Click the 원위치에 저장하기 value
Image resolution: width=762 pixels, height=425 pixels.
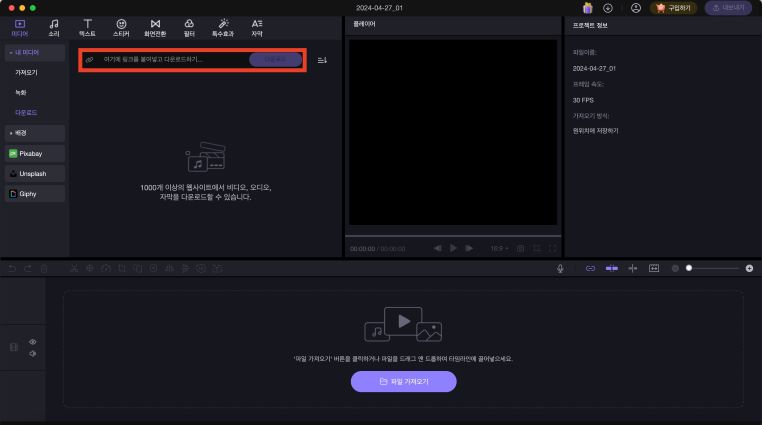(x=595, y=131)
